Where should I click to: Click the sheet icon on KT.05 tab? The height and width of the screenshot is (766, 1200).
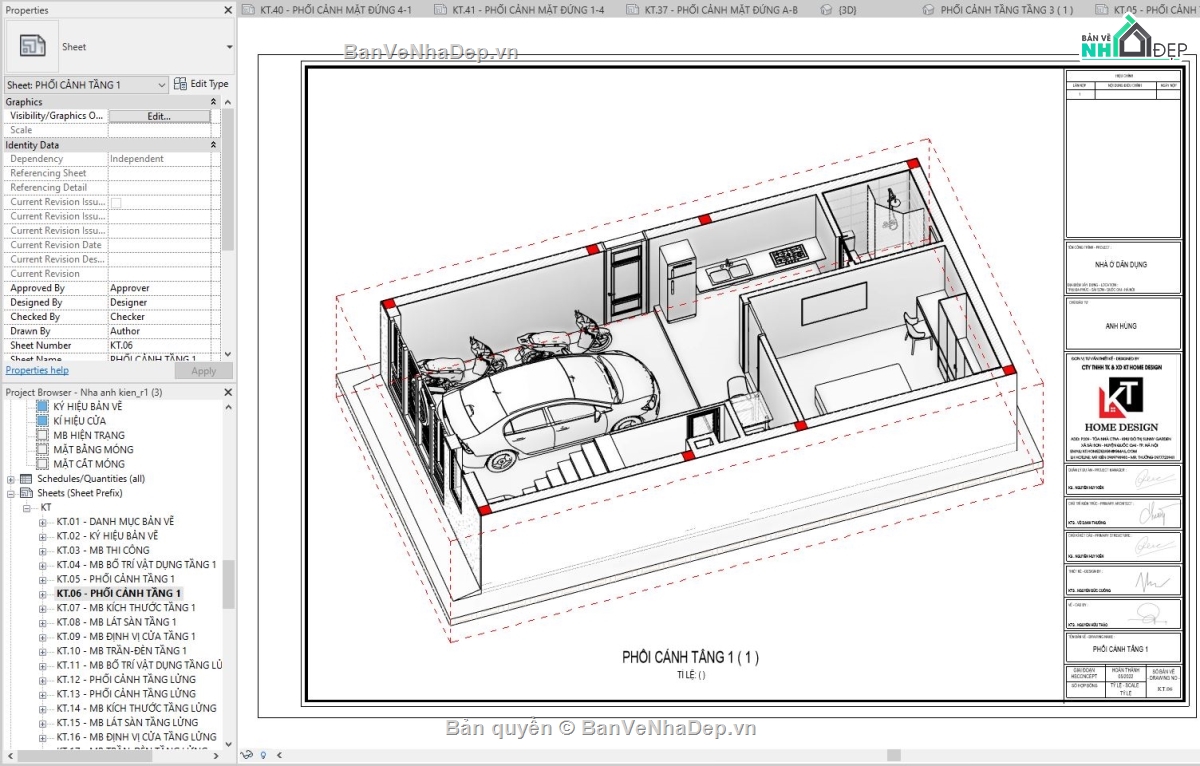(x=1103, y=10)
